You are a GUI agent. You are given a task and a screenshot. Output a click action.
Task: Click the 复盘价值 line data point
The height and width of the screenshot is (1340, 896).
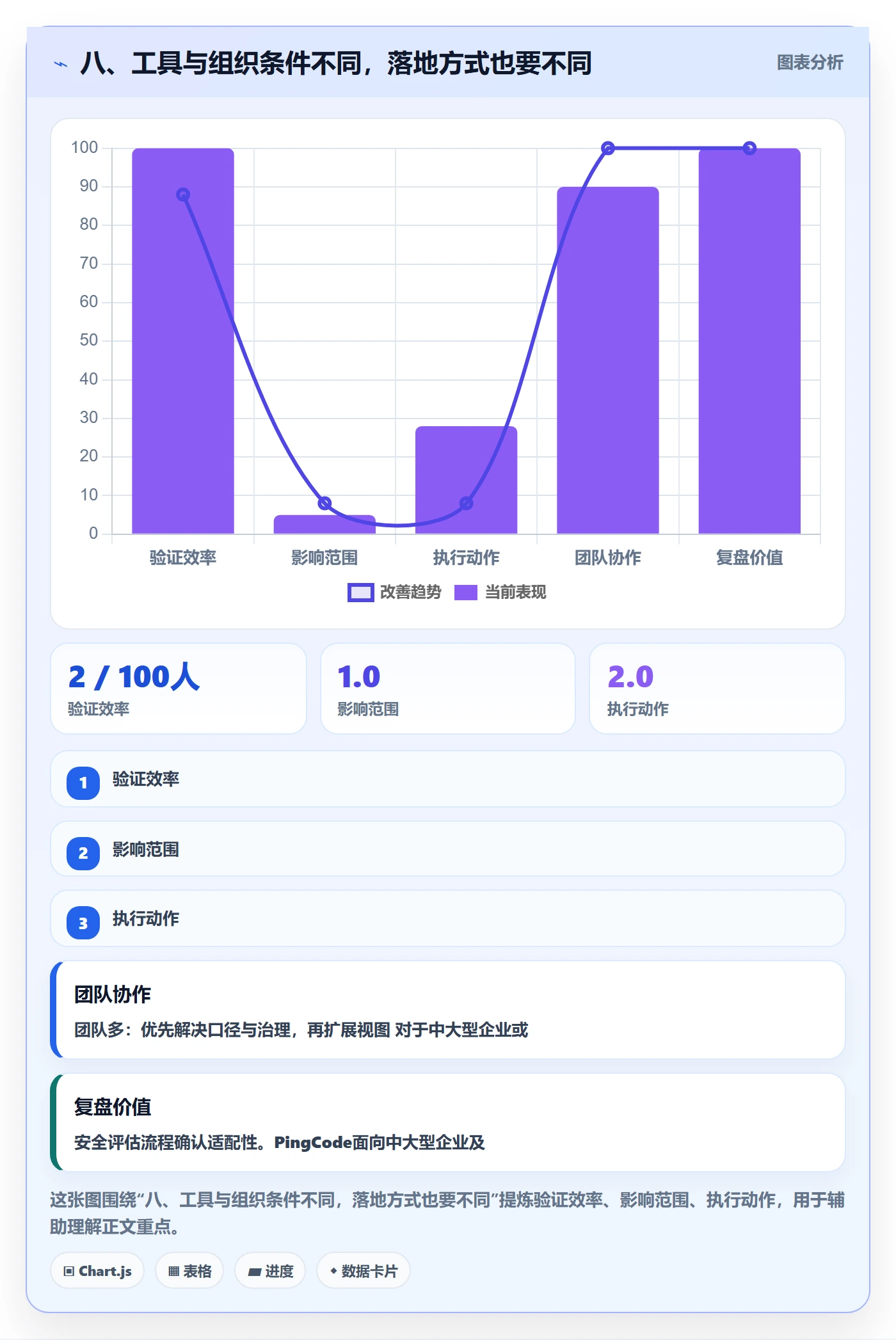point(749,148)
